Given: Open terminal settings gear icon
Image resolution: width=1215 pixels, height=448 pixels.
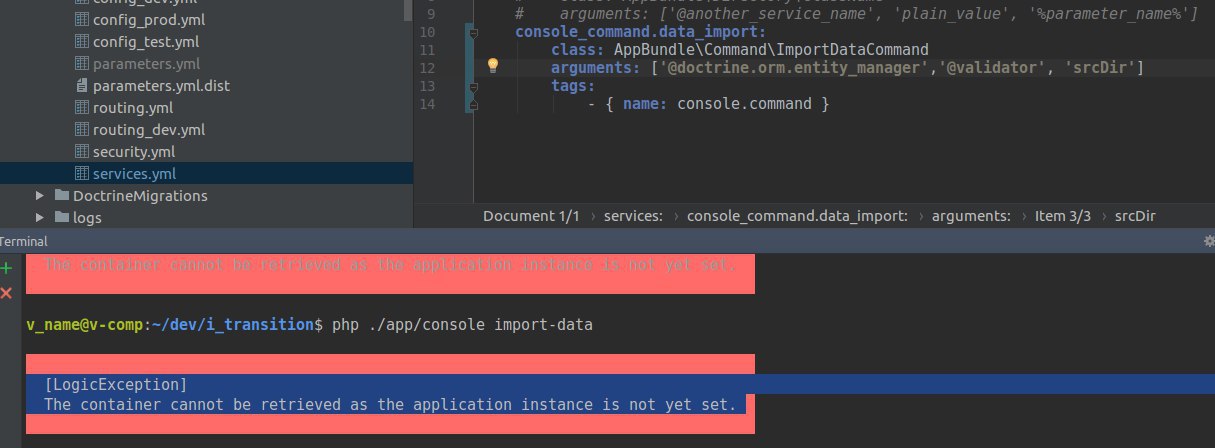Looking at the screenshot, I should (1207, 241).
